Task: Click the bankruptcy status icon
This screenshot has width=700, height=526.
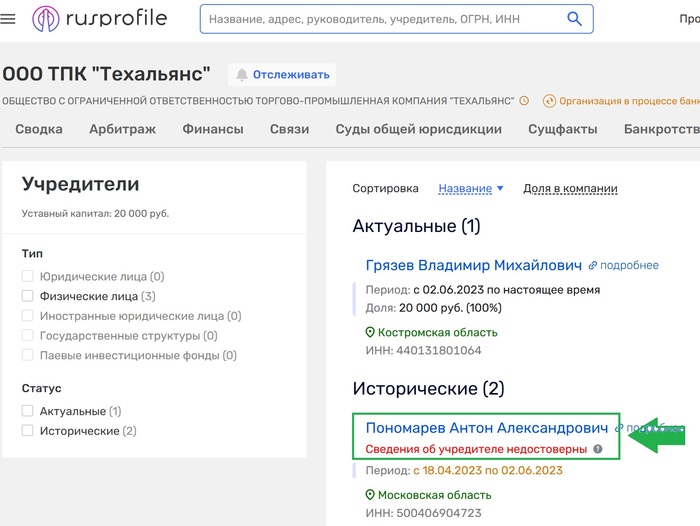Action: (549, 101)
